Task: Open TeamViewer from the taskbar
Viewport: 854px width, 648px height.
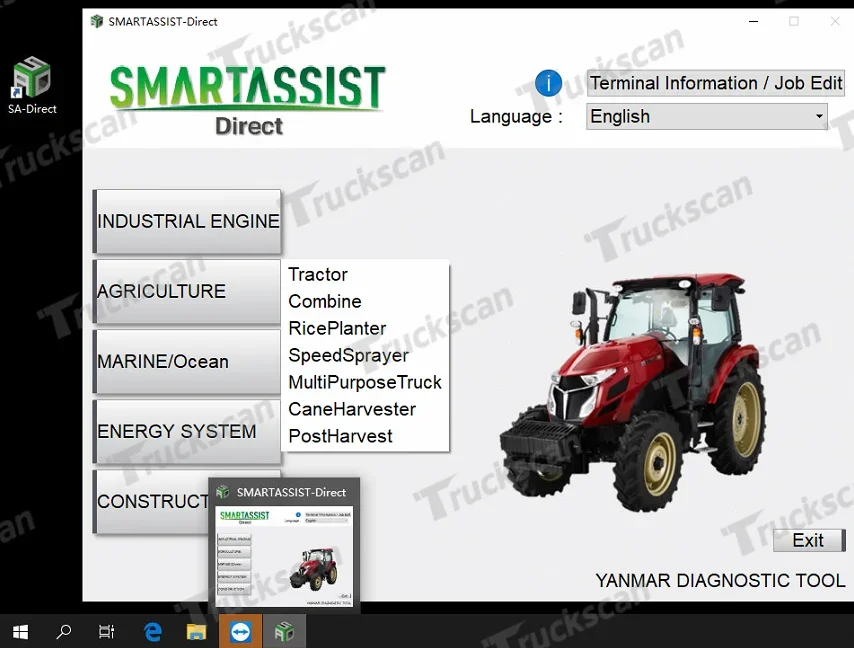Action: tap(240, 631)
